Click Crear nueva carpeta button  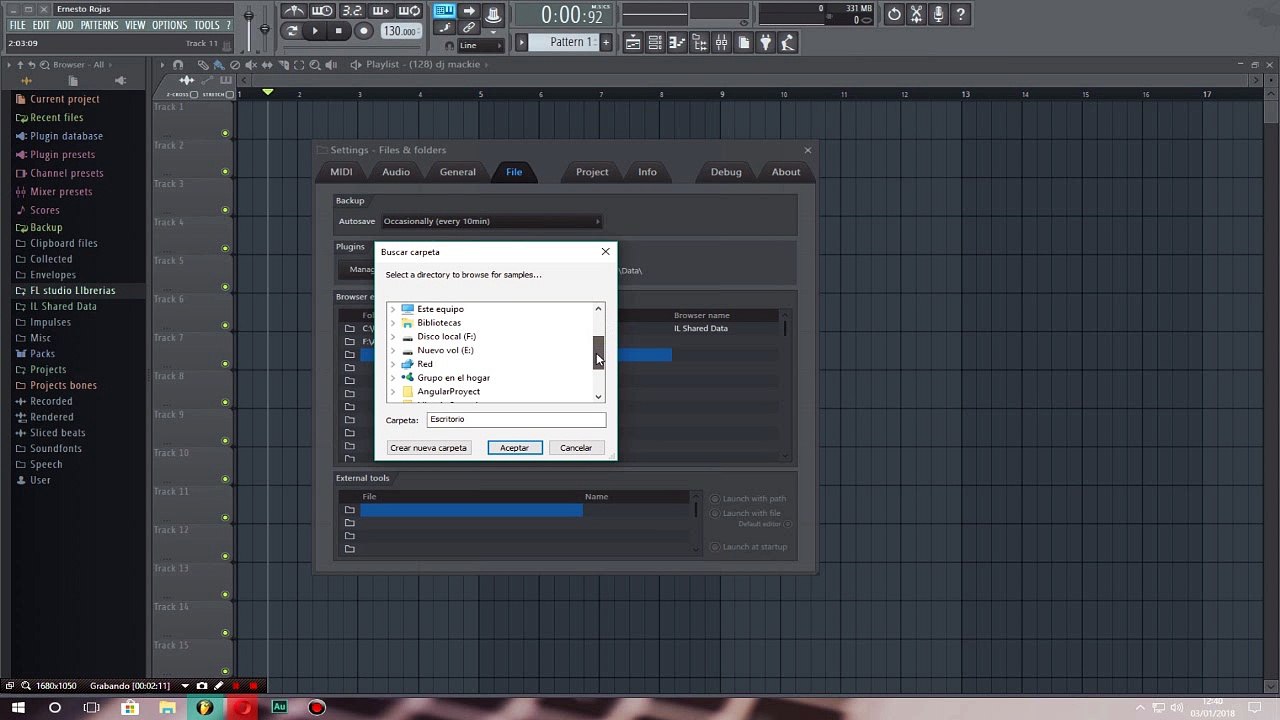[x=428, y=448]
